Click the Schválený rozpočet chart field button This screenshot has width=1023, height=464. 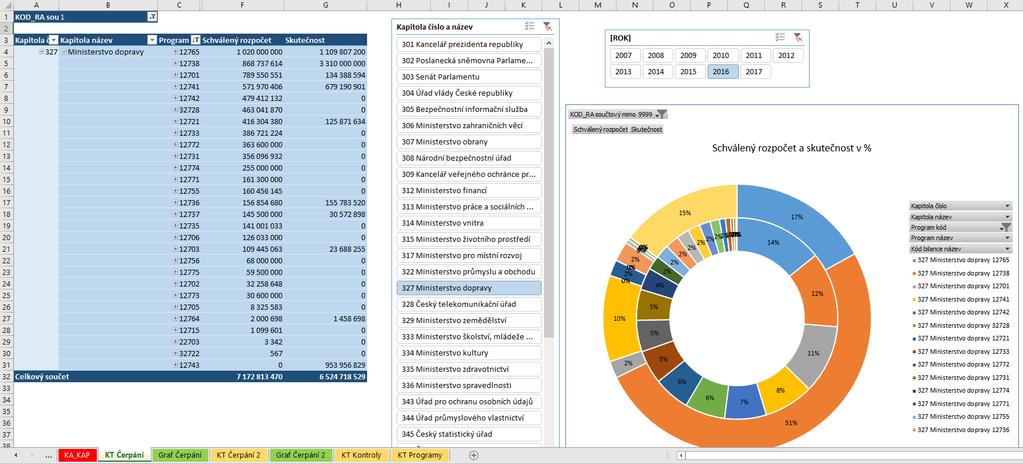coord(600,129)
